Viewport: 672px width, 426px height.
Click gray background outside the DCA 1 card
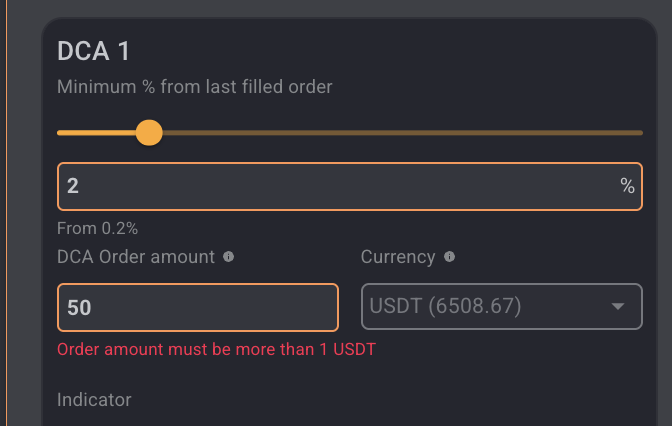(x=24, y=214)
